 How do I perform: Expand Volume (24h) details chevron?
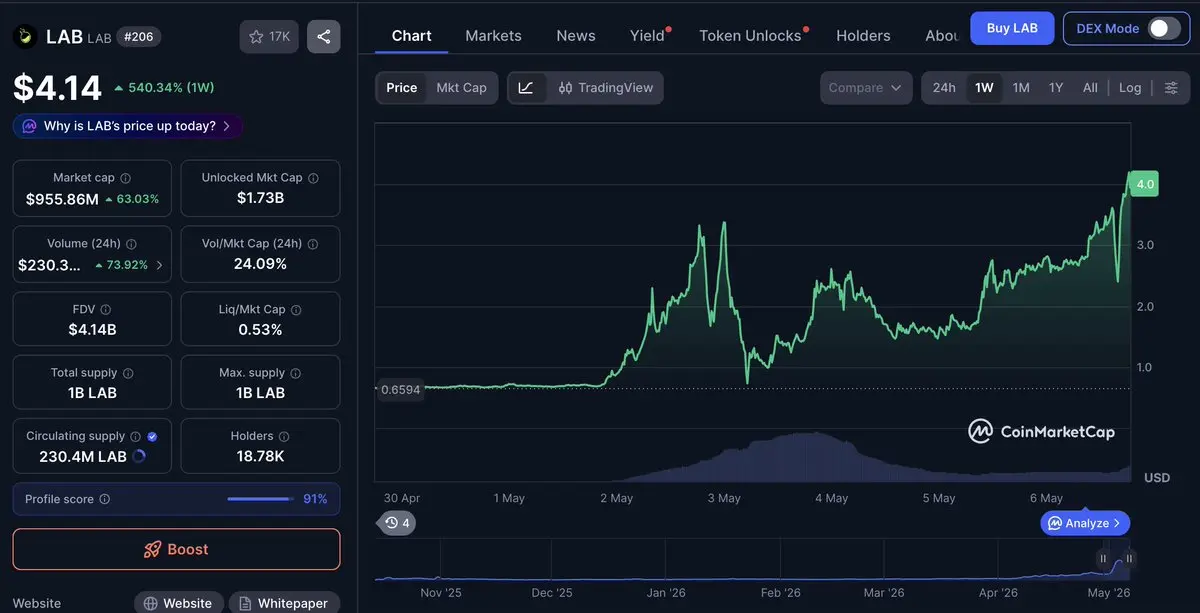pyautogui.click(x=160, y=265)
